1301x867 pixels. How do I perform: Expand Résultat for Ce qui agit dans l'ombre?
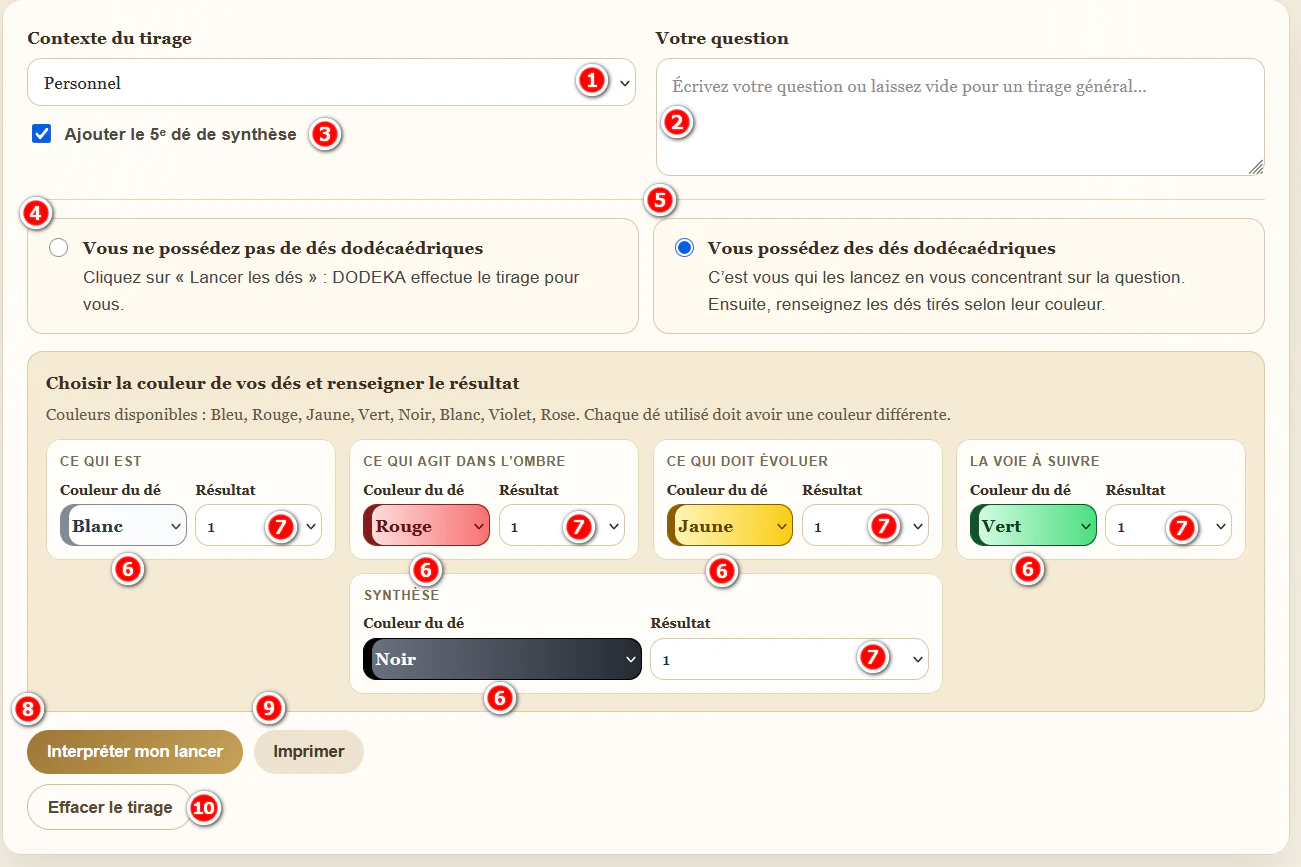click(562, 525)
